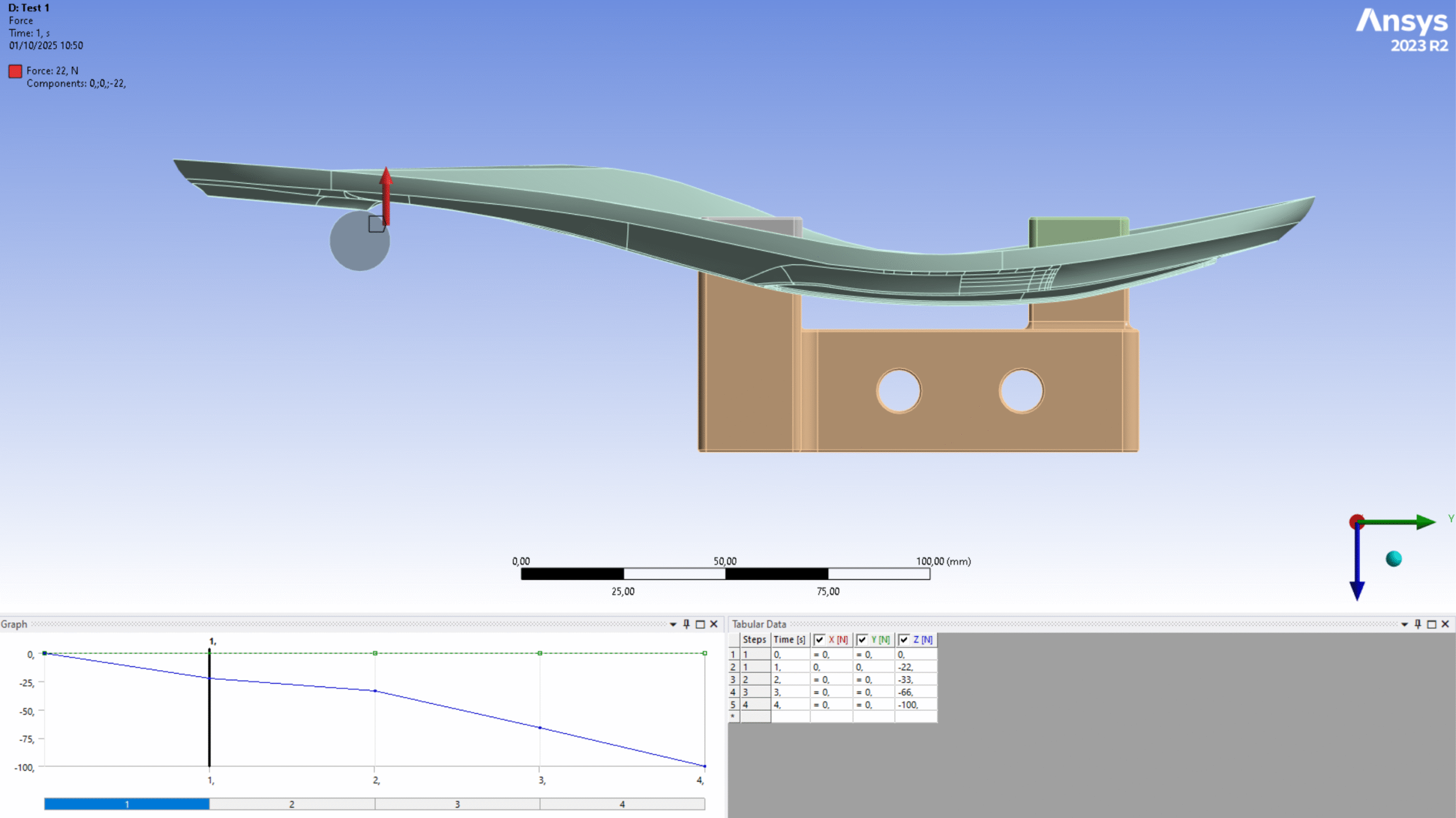Viewport: 1456px width, 818px height.
Task: Click the red Force legend swatch
Action: (x=15, y=71)
